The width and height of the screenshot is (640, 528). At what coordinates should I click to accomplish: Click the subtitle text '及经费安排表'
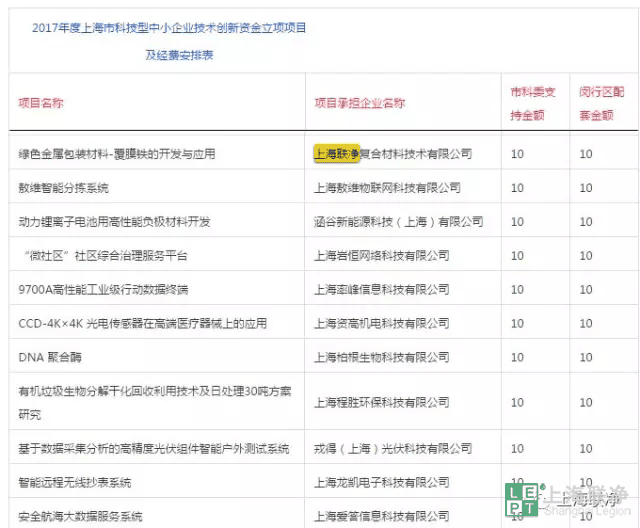(179, 55)
